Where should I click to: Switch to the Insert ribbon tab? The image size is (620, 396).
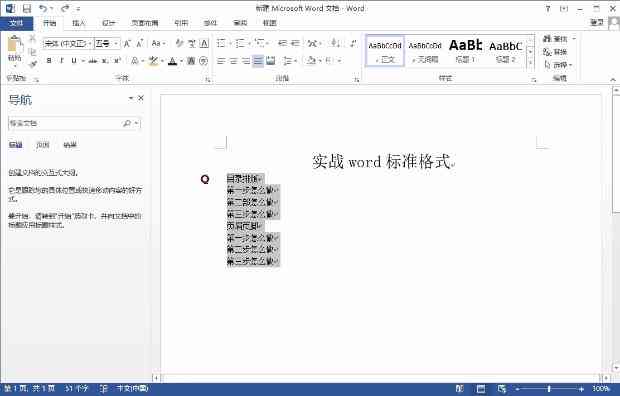pos(79,23)
